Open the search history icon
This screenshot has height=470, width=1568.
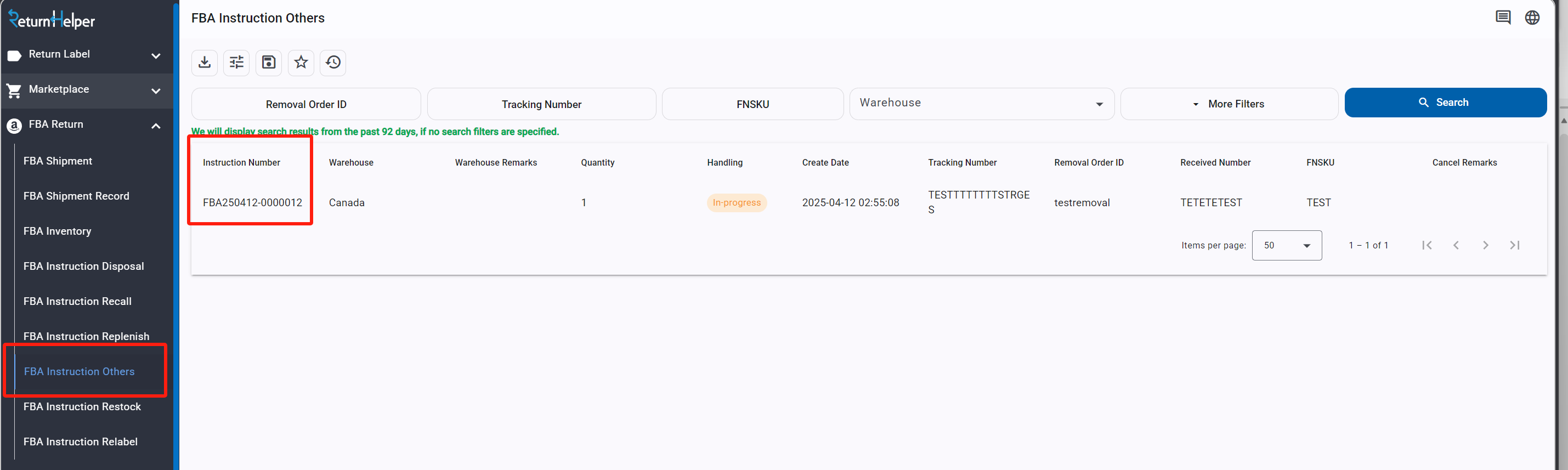coord(333,63)
